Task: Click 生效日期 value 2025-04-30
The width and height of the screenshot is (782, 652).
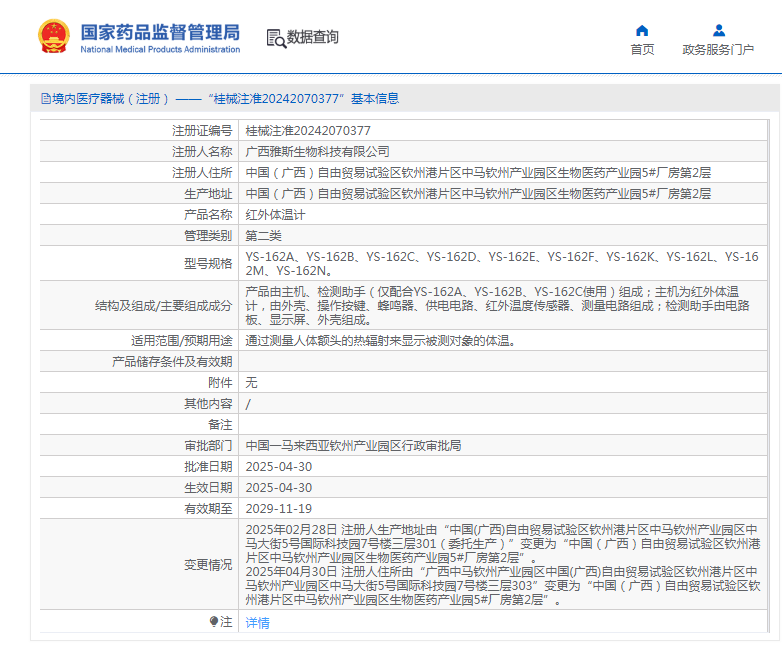Action: pos(279,487)
